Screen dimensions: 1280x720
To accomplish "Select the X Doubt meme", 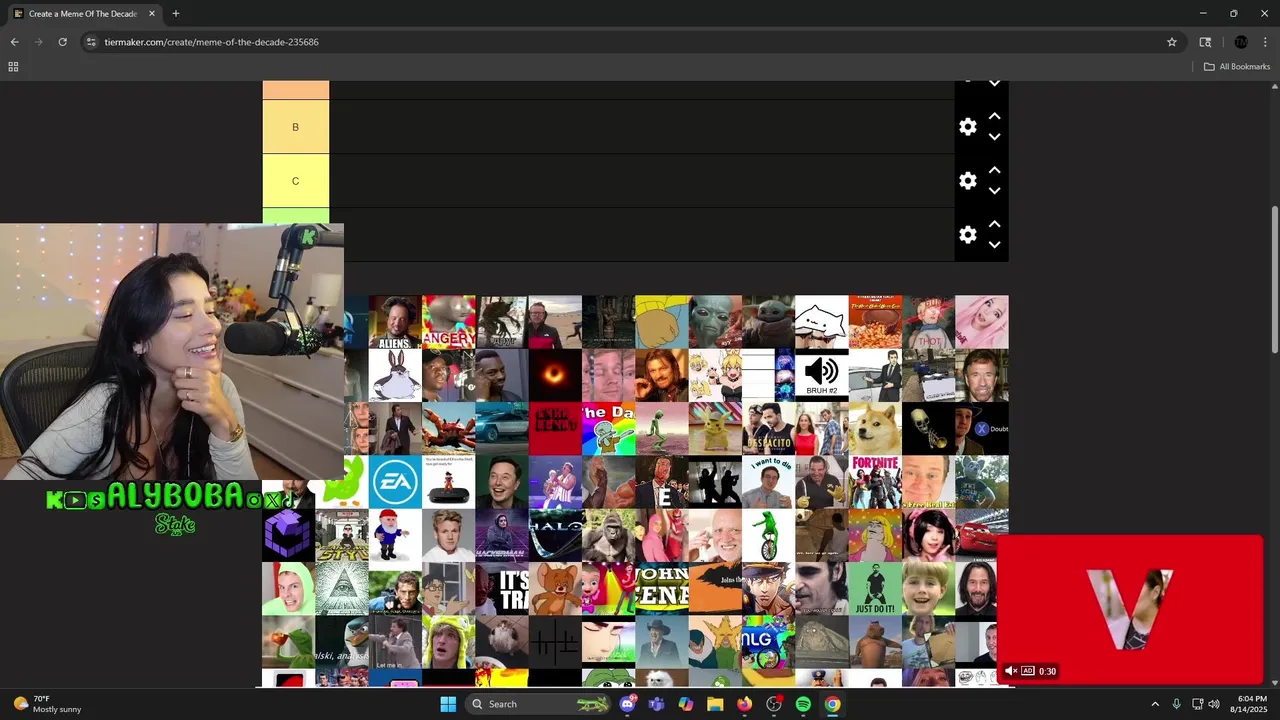I will coord(981,428).
